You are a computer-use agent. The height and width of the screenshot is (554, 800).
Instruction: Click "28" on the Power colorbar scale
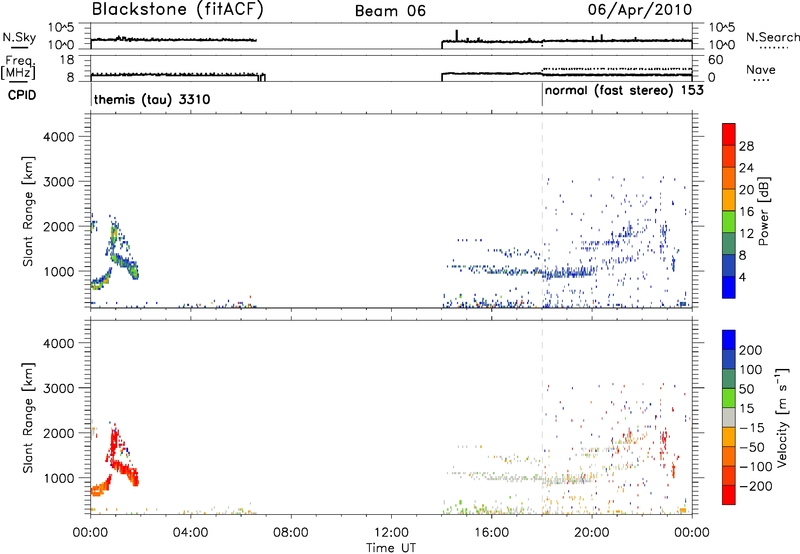[746, 146]
